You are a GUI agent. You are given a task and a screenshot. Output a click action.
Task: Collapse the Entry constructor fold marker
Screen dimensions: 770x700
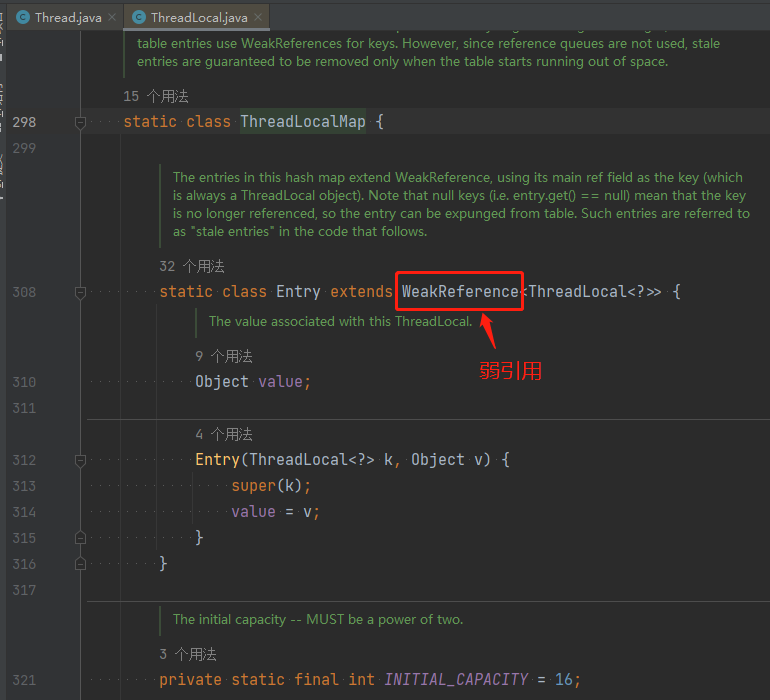click(x=81, y=460)
